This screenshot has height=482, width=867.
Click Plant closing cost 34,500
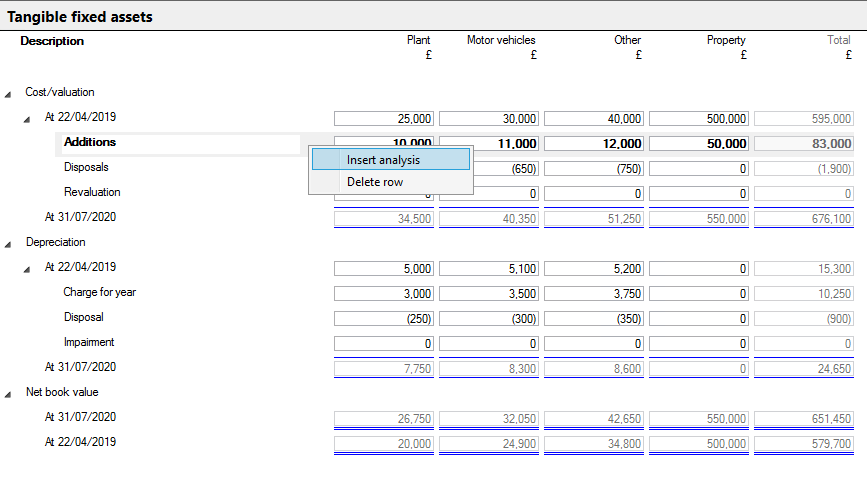(384, 219)
